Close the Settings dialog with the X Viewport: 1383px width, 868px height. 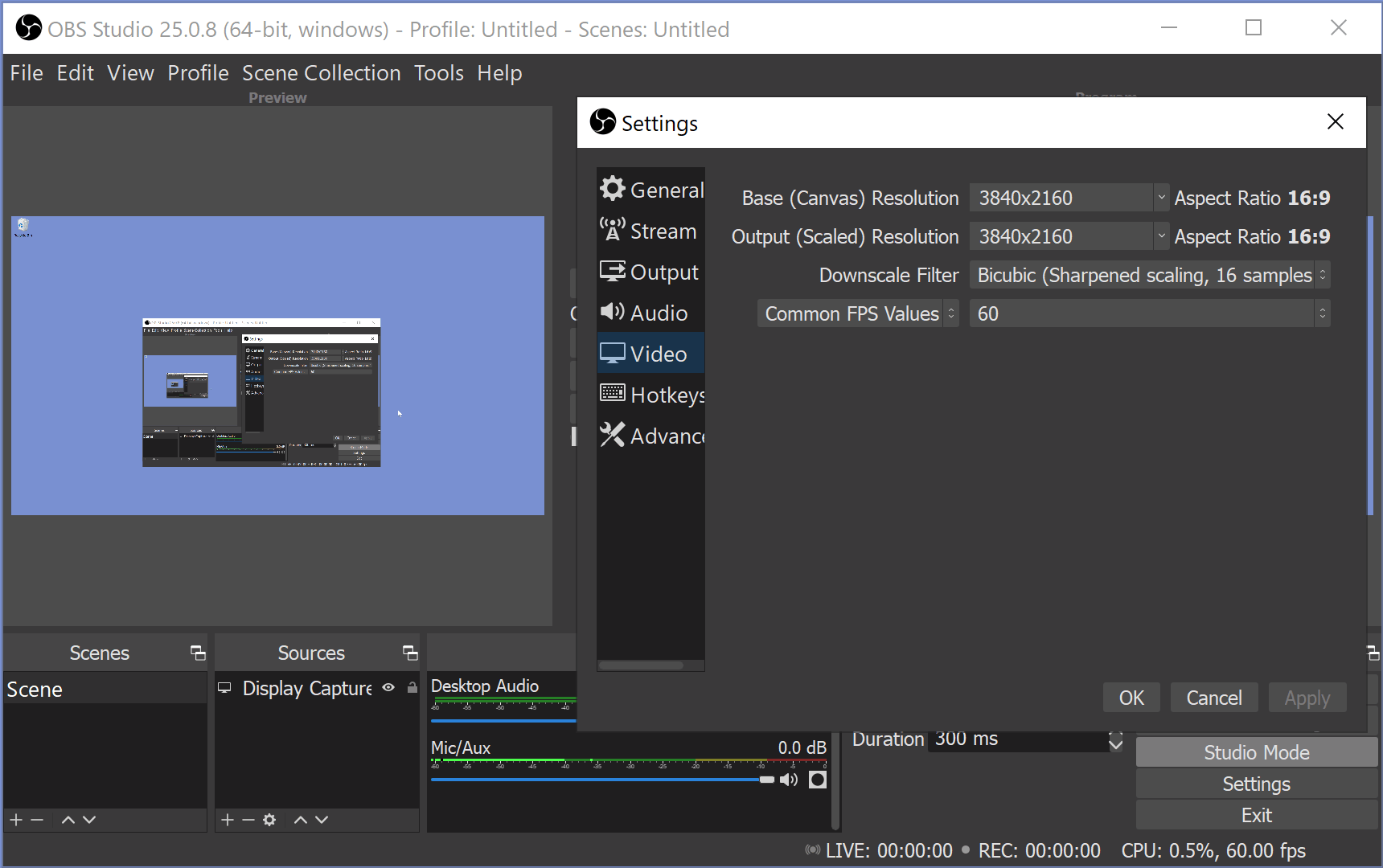pos(1336,121)
